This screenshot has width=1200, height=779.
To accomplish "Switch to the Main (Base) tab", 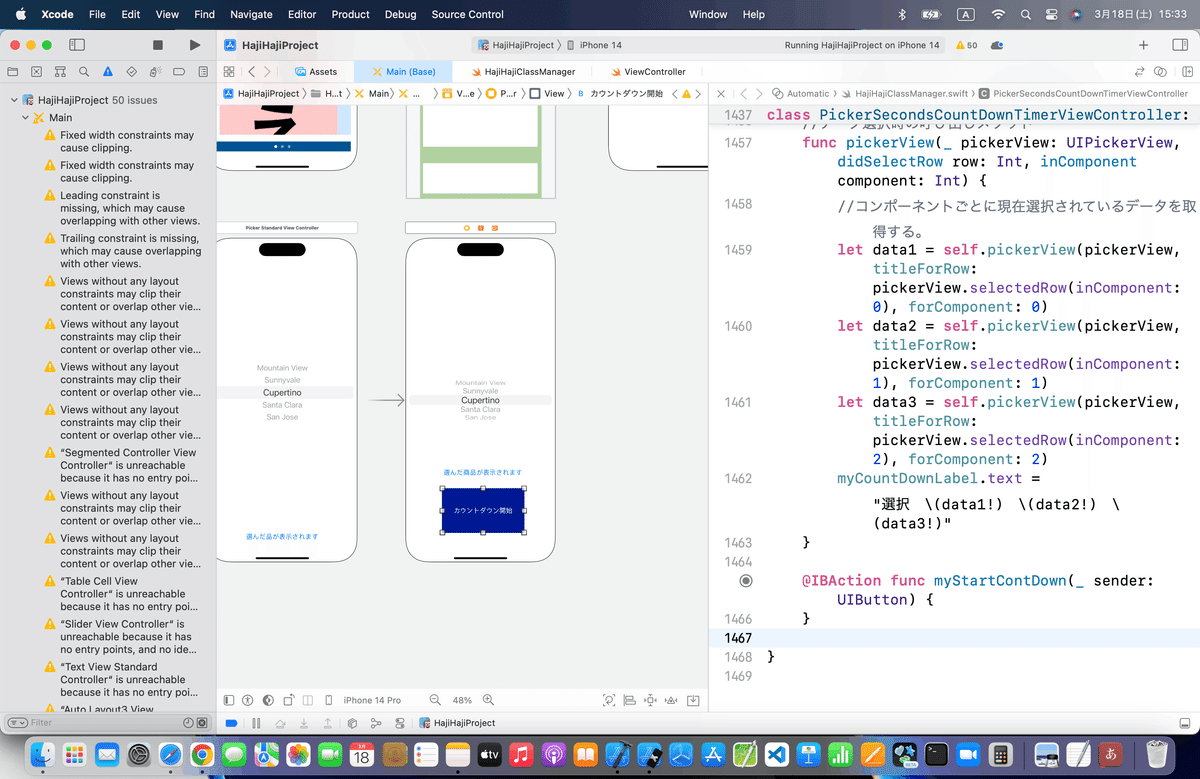I will click(402, 72).
